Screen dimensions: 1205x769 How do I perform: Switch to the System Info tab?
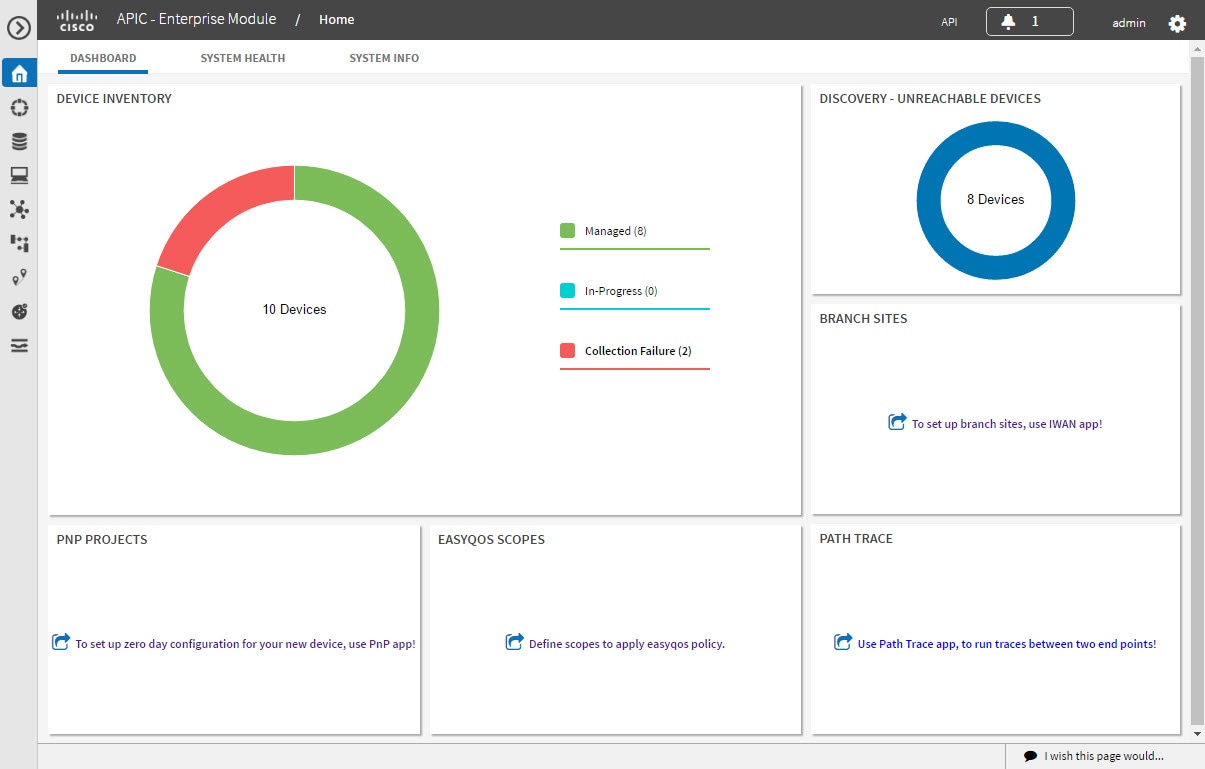[384, 58]
